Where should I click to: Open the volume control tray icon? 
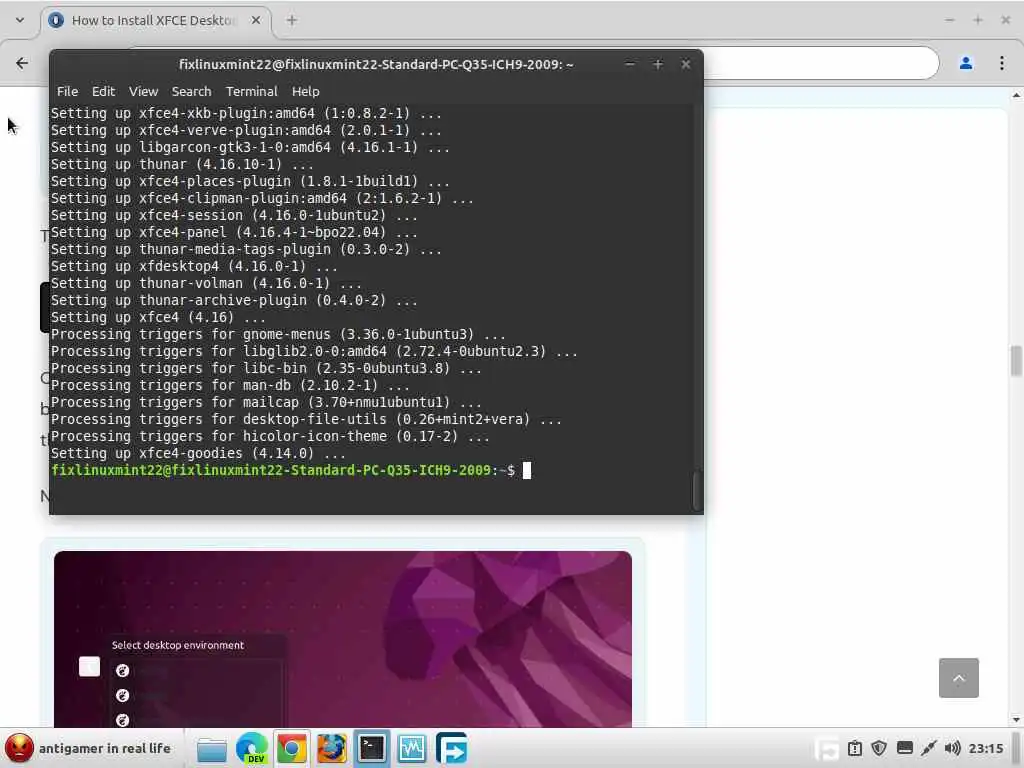pos(953,748)
